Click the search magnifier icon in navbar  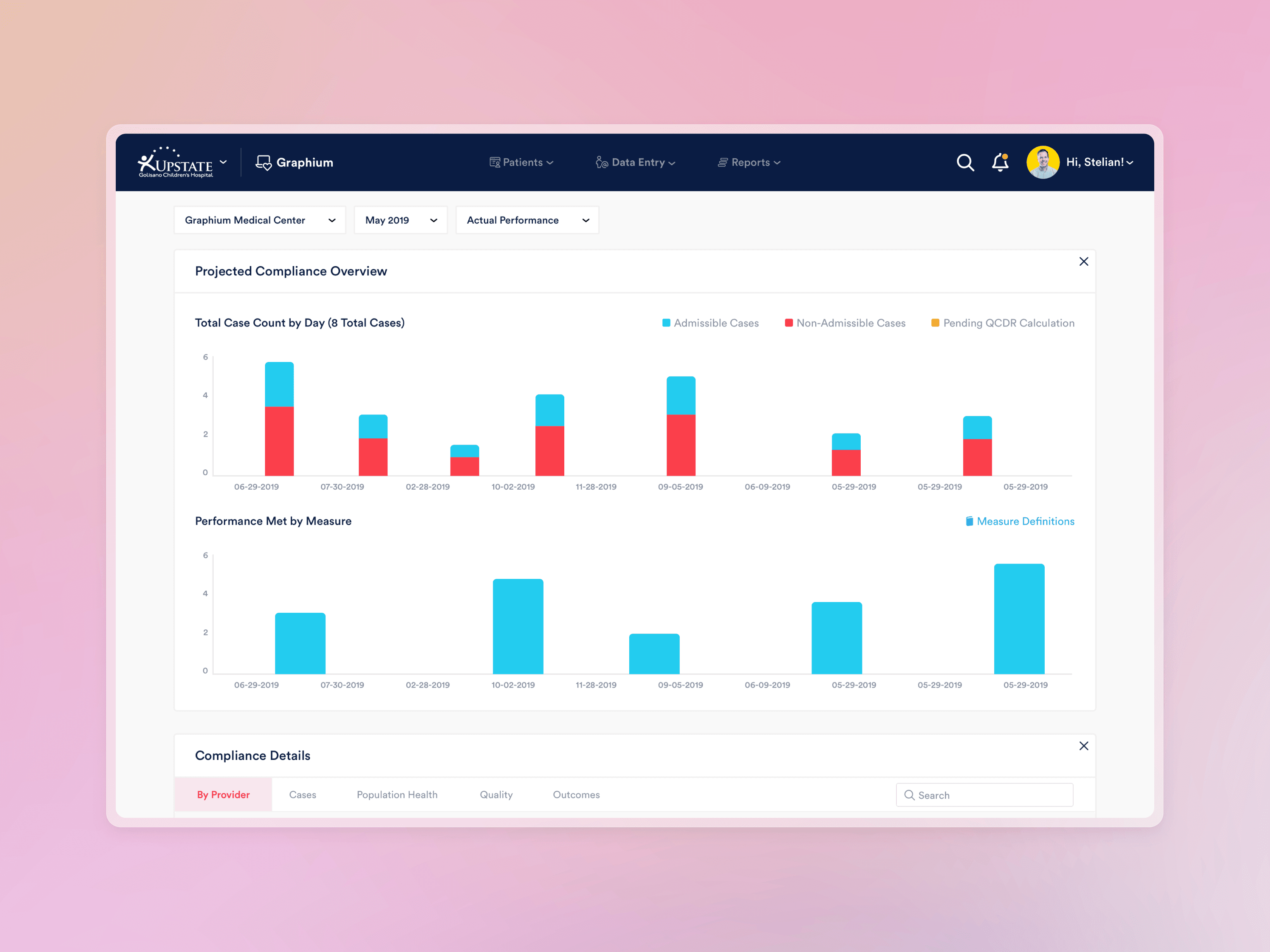click(965, 162)
